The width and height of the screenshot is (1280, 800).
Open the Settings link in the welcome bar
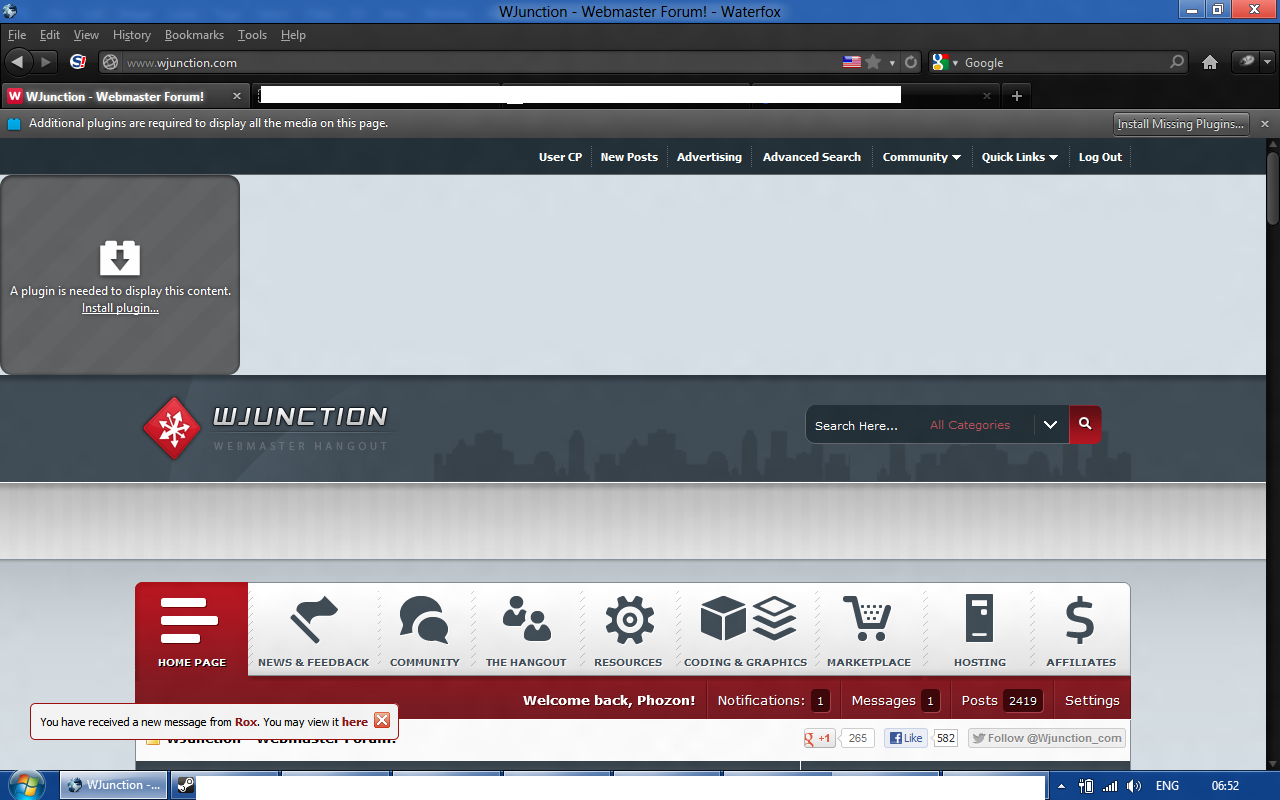point(1092,700)
